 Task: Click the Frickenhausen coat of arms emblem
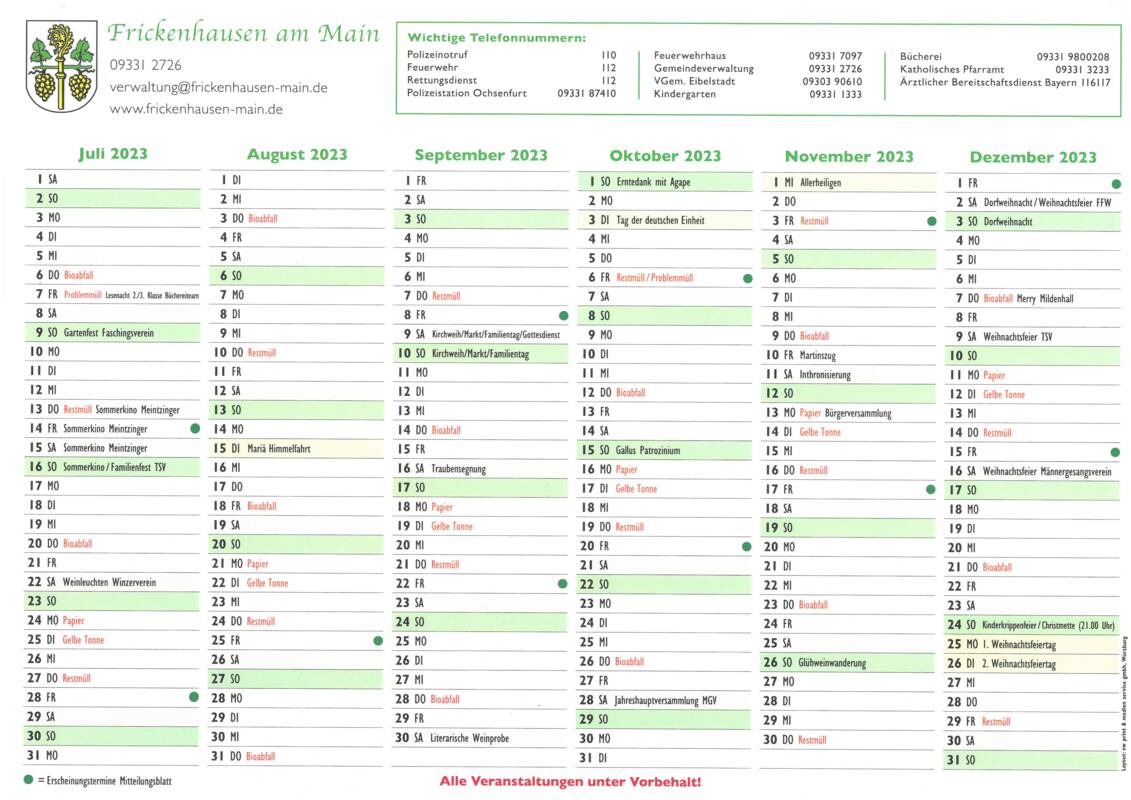61,66
